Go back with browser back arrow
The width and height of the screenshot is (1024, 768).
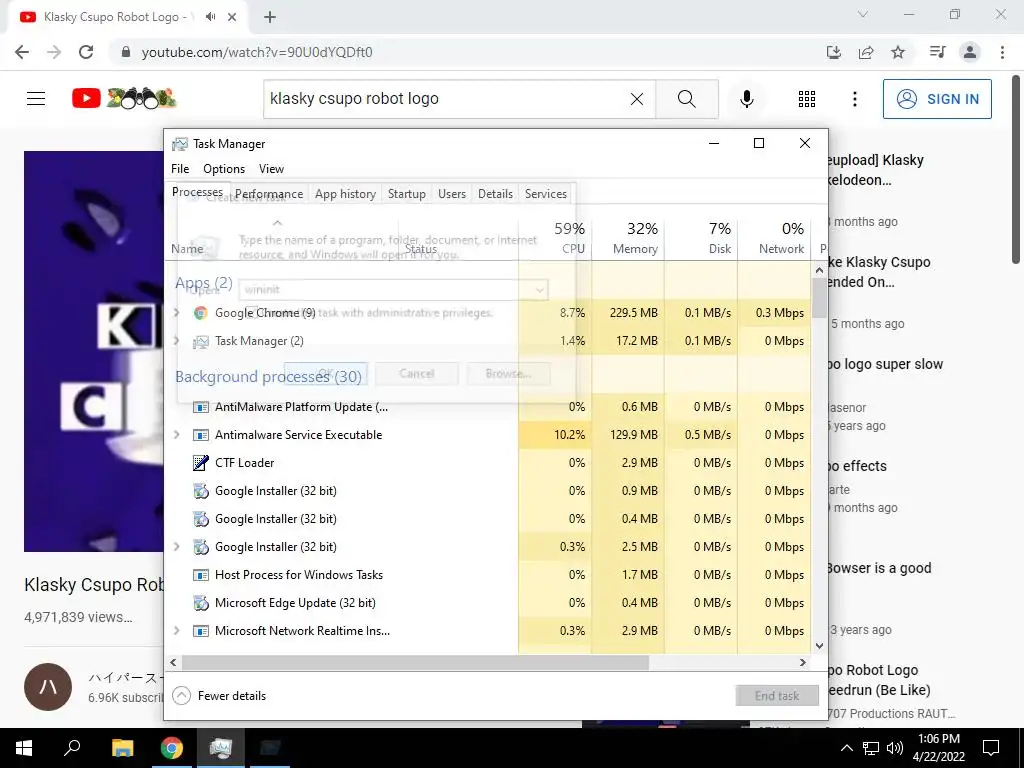point(22,52)
